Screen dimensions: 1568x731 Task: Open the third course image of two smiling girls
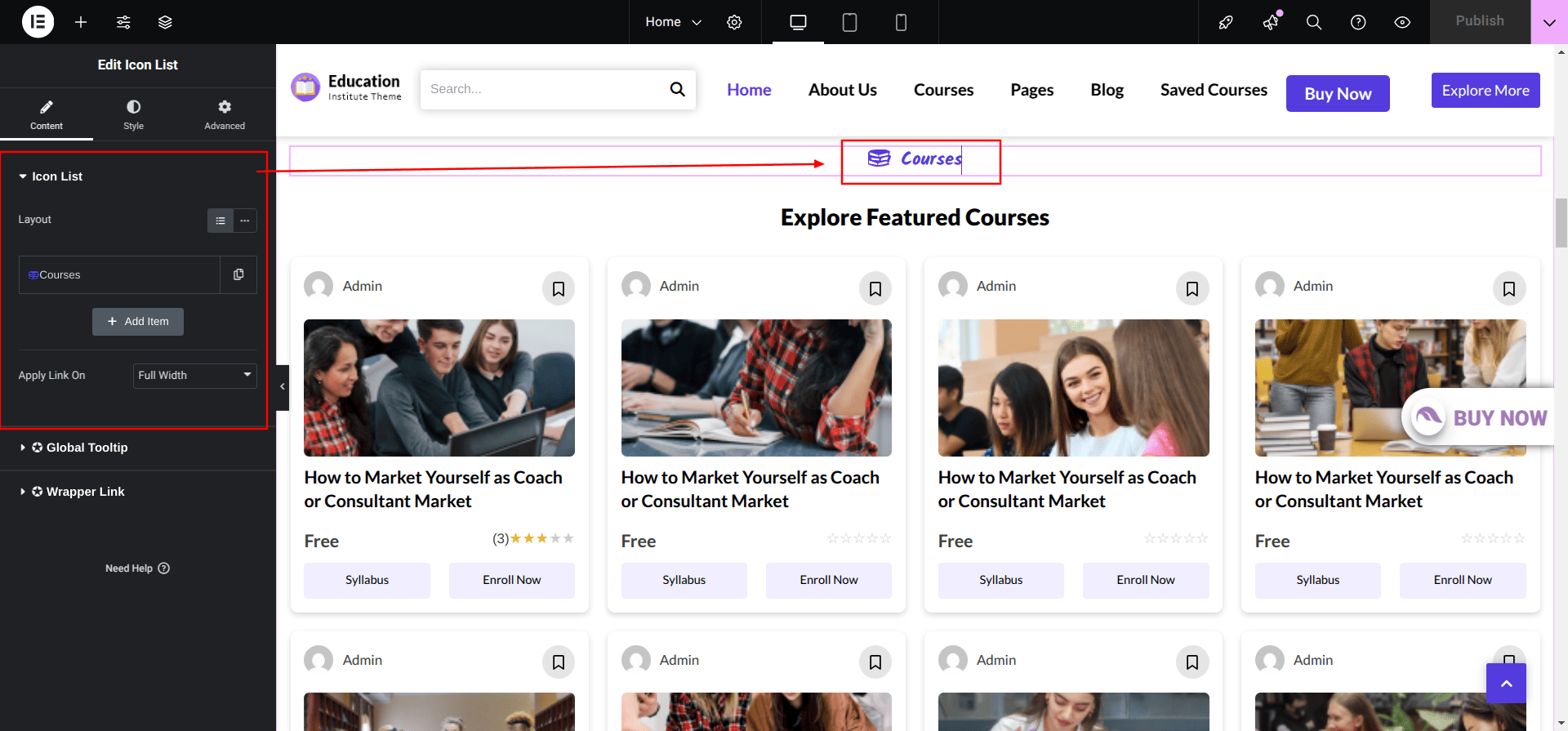[x=1074, y=388]
